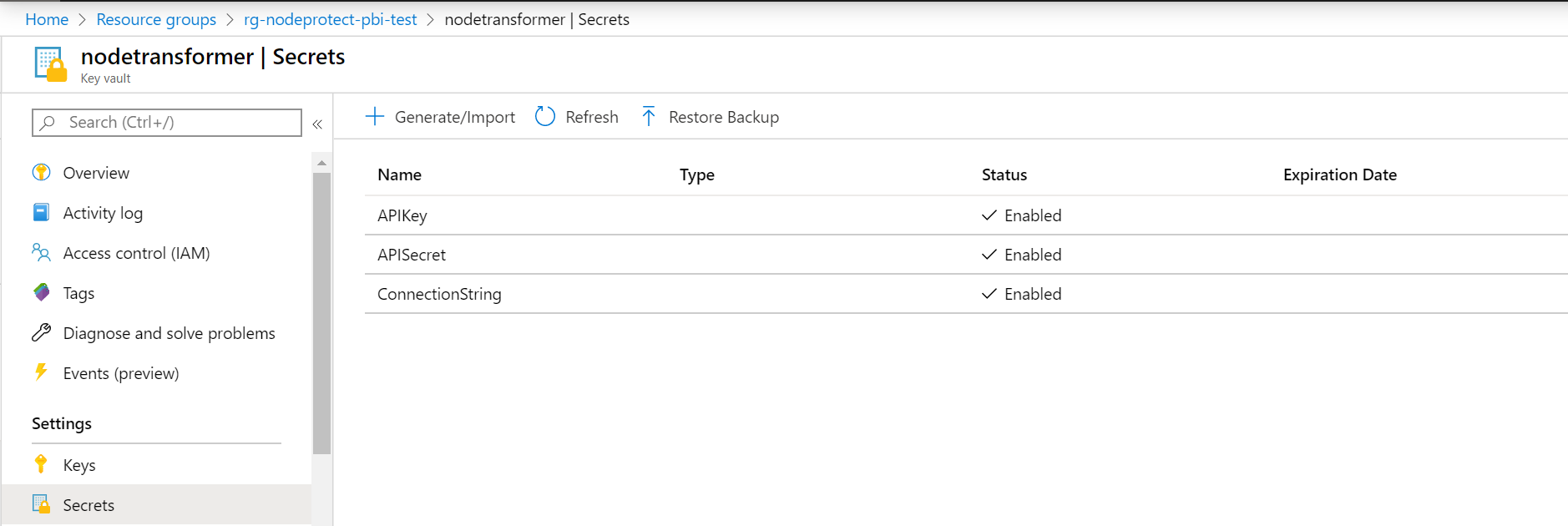The image size is (1568, 526).
Task: Click the Search (Ctrl+/) field
Action: 167,123
